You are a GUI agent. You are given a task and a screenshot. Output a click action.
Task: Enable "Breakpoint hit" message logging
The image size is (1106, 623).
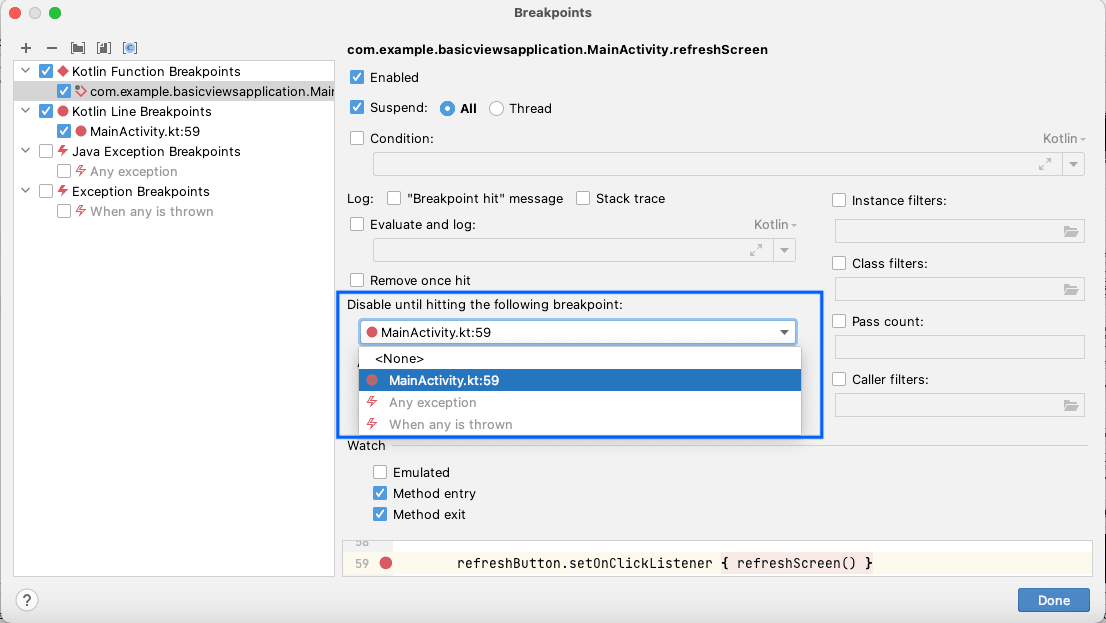point(394,198)
